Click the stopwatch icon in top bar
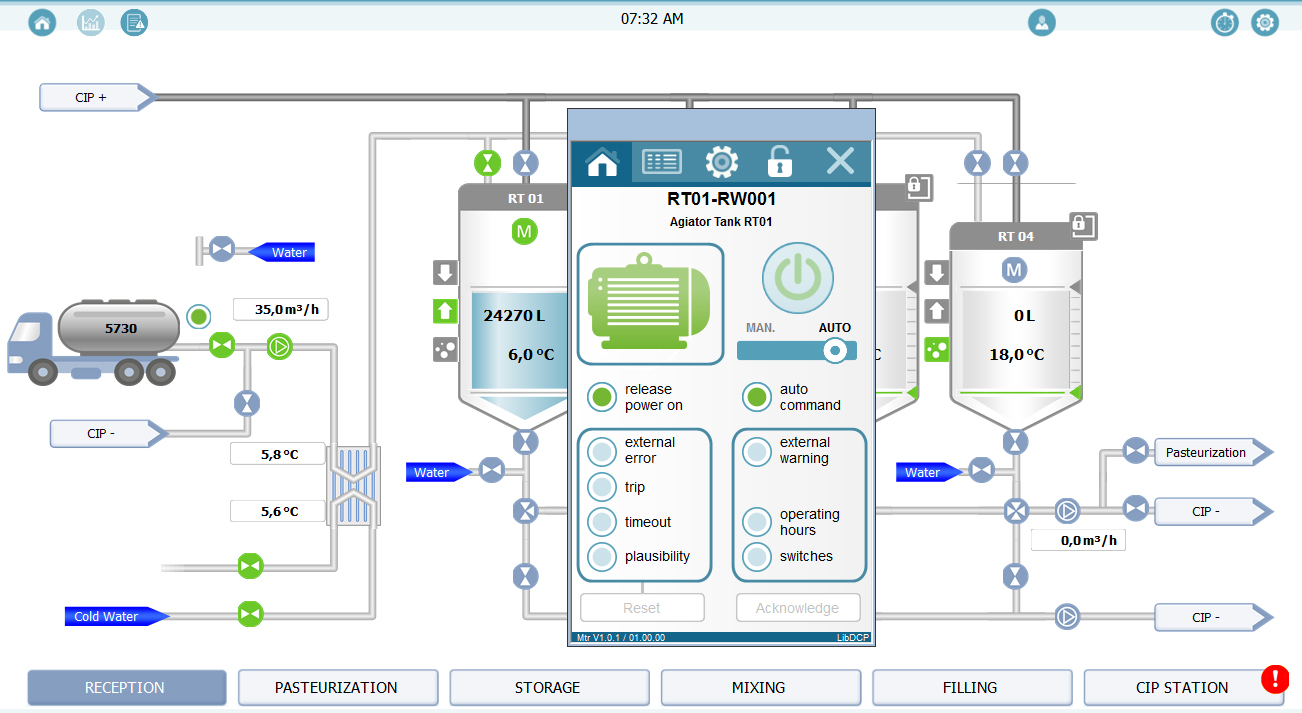This screenshot has width=1302, height=713. click(x=1224, y=22)
